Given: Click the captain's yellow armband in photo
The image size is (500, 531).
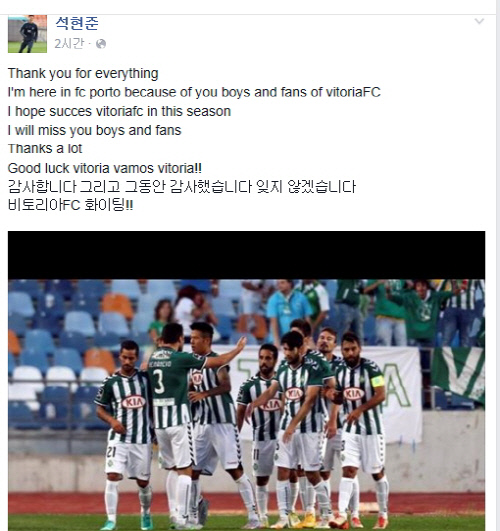Looking at the screenshot, I should pyautogui.click(x=378, y=381).
